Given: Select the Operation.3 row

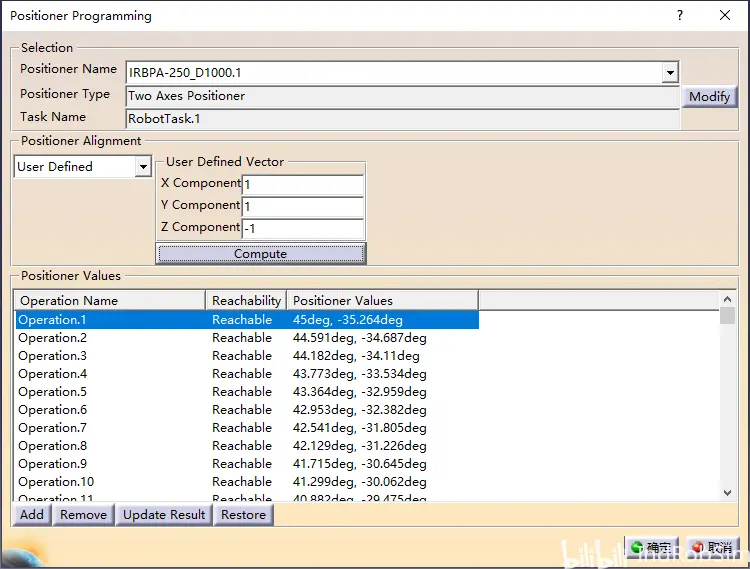Looking at the screenshot, I should (x=247, y=356).
